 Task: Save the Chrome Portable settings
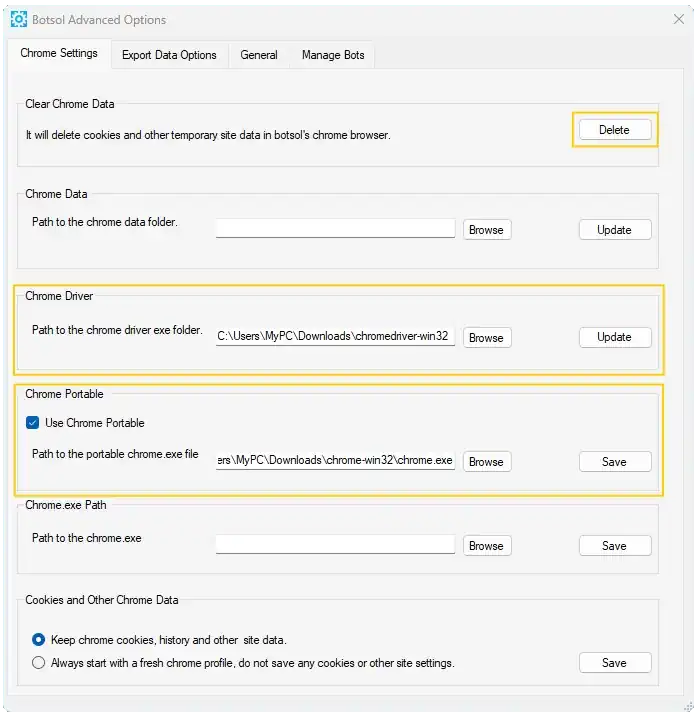coord(615,462)
